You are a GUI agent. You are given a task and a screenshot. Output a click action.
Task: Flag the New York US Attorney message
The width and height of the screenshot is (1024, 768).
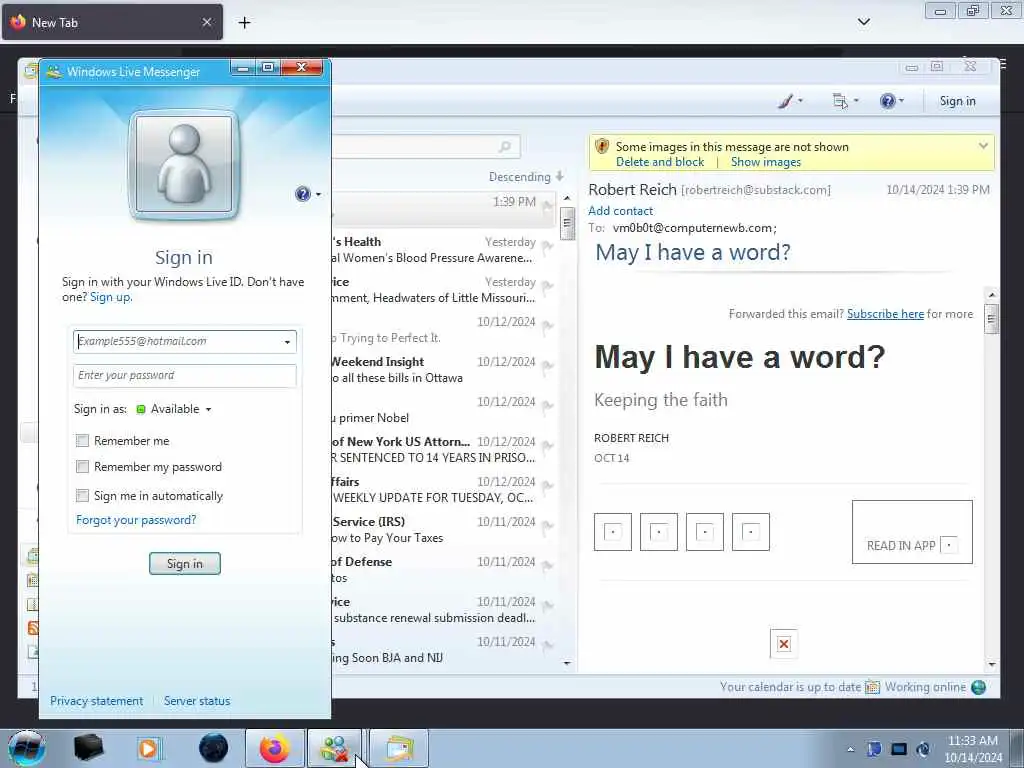[547, 447]
